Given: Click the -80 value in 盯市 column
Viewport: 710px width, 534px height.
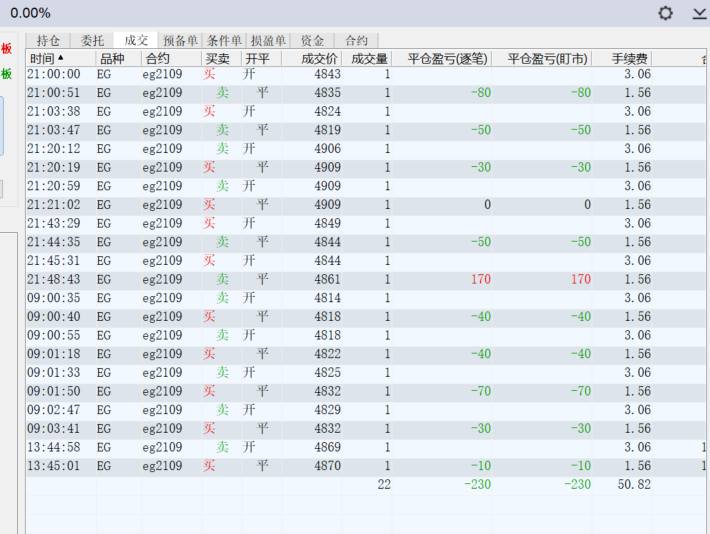Looking at the screenshot, I should (x=580, y=93).
